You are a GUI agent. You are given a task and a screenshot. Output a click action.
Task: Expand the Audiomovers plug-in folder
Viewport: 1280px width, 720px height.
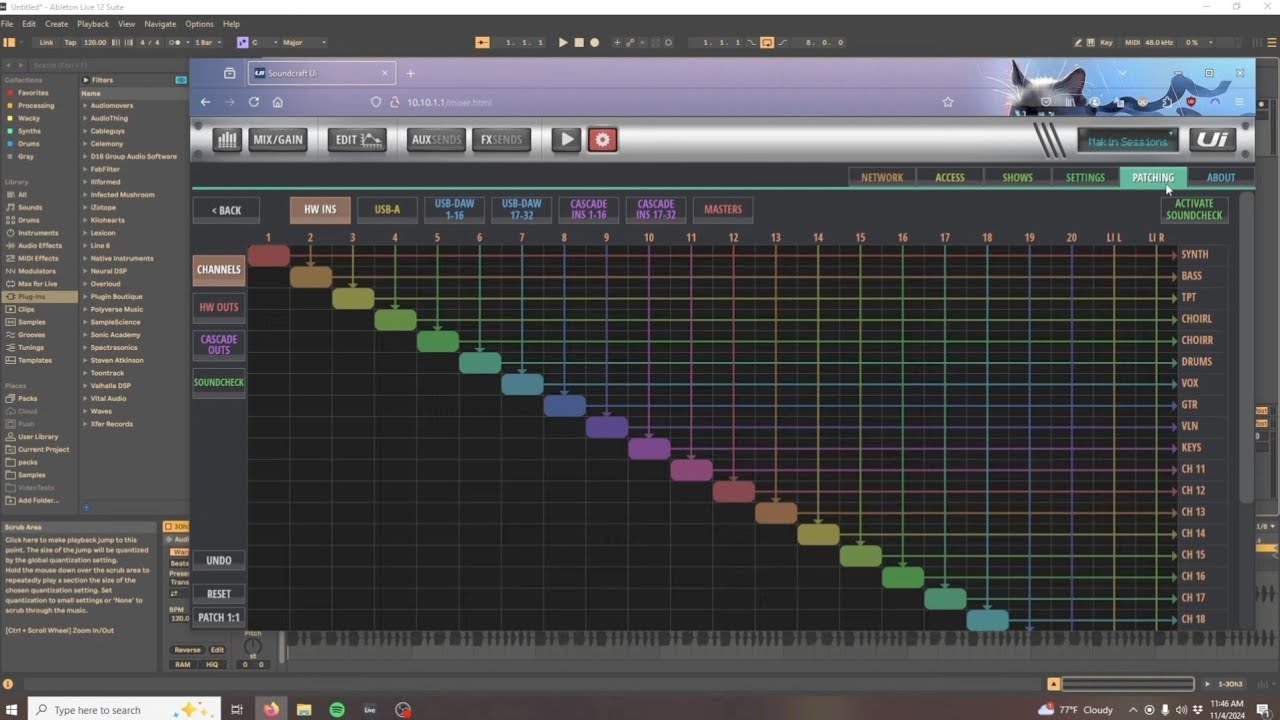(x=86, y=105)
